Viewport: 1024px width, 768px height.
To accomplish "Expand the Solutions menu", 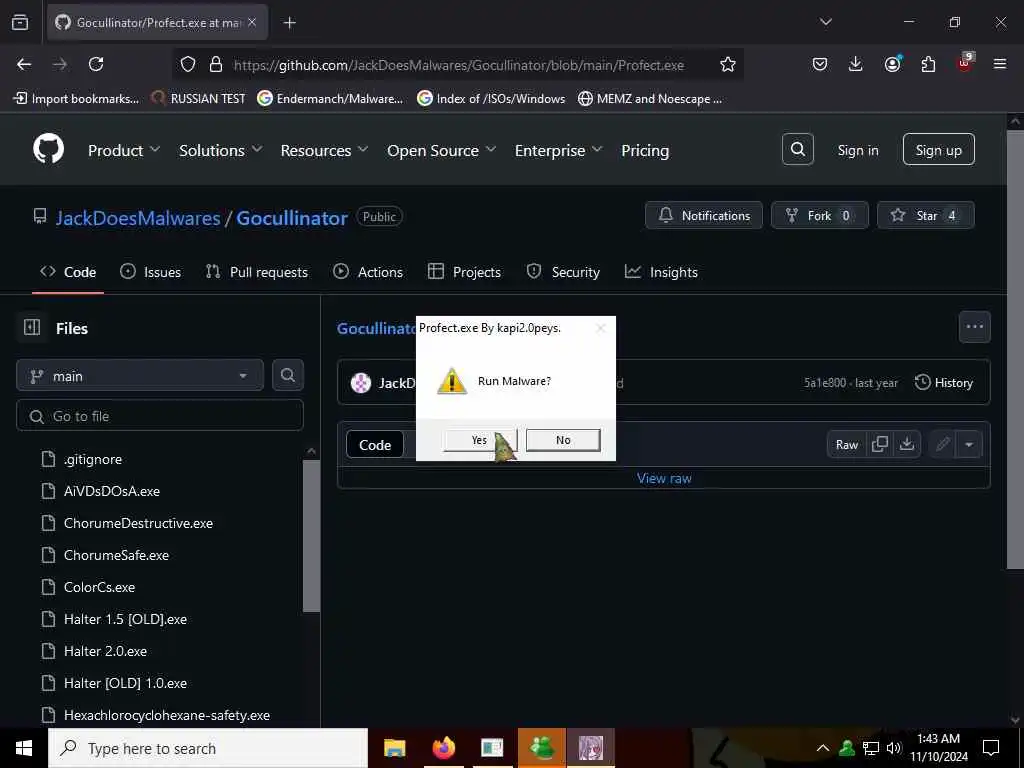I will click(x=221, y=150).
